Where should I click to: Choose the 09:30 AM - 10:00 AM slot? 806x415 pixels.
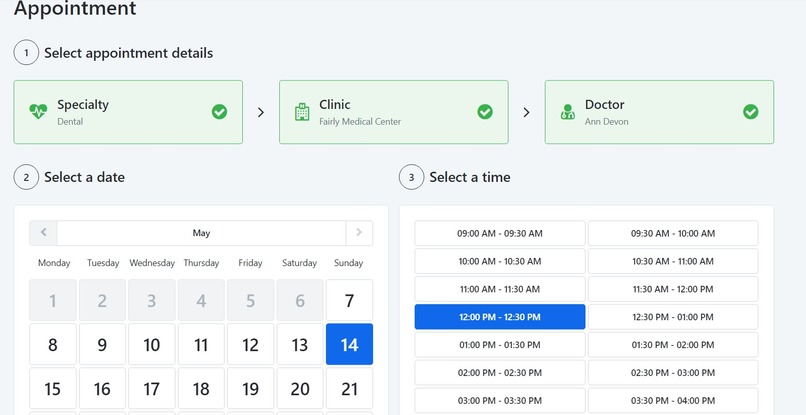[x=673, y=233]
